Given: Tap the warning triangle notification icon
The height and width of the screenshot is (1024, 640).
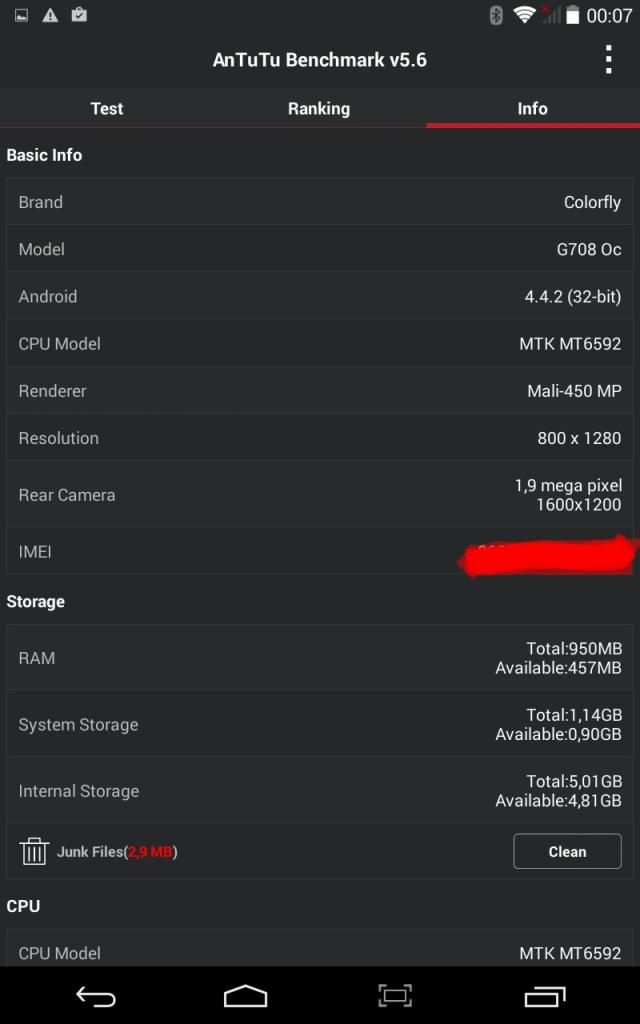Looking at the screenshot, I should pyautogui.click(x=50, y=15).
